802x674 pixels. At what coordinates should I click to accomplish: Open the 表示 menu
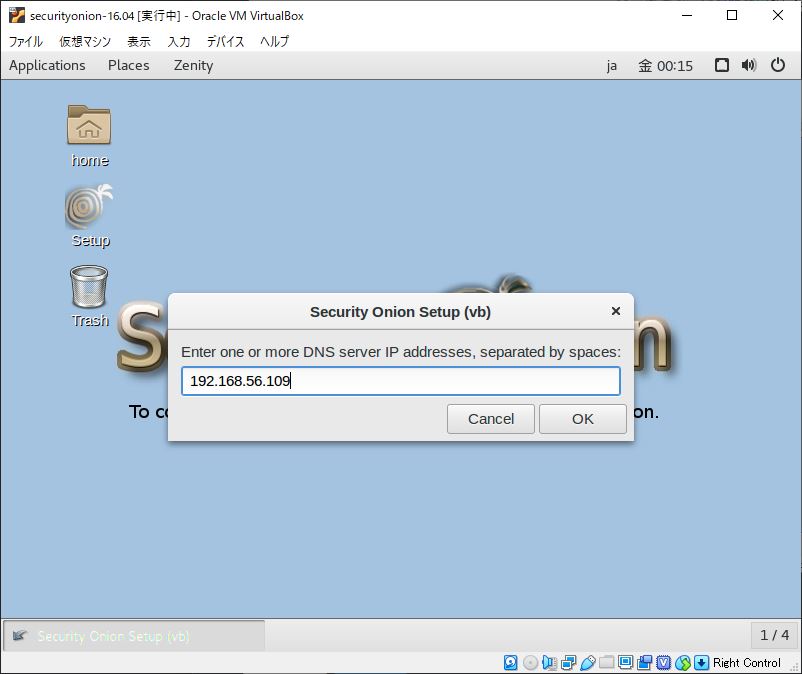pos(139,41)
